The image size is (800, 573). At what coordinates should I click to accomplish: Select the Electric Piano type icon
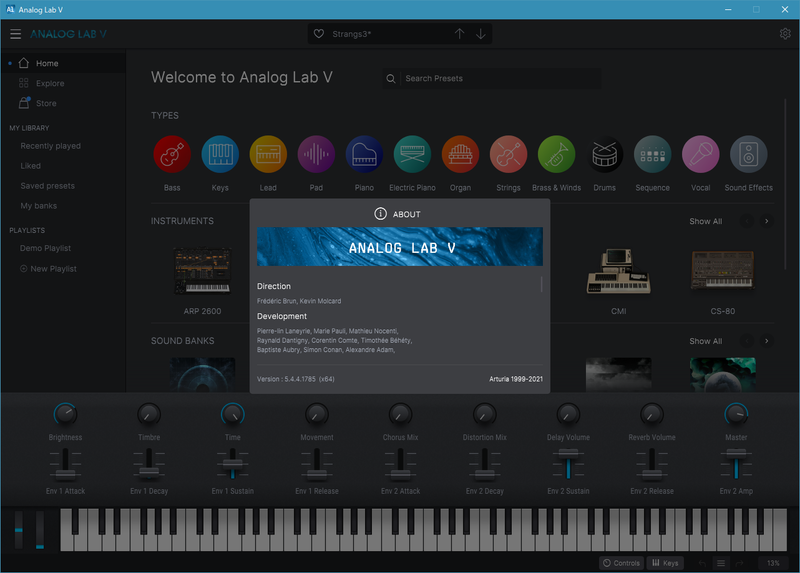click(412, 154)
